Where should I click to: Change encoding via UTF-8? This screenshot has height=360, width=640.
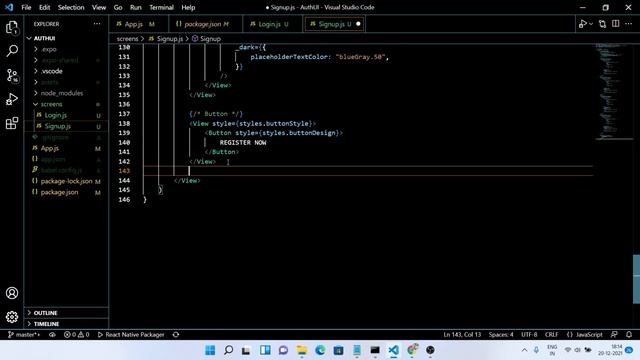tap(529, 335)
